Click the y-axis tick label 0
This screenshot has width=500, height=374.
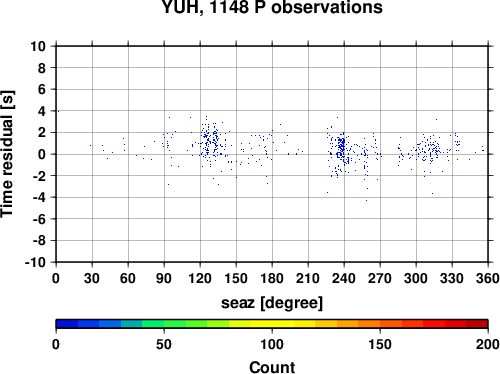42,154
